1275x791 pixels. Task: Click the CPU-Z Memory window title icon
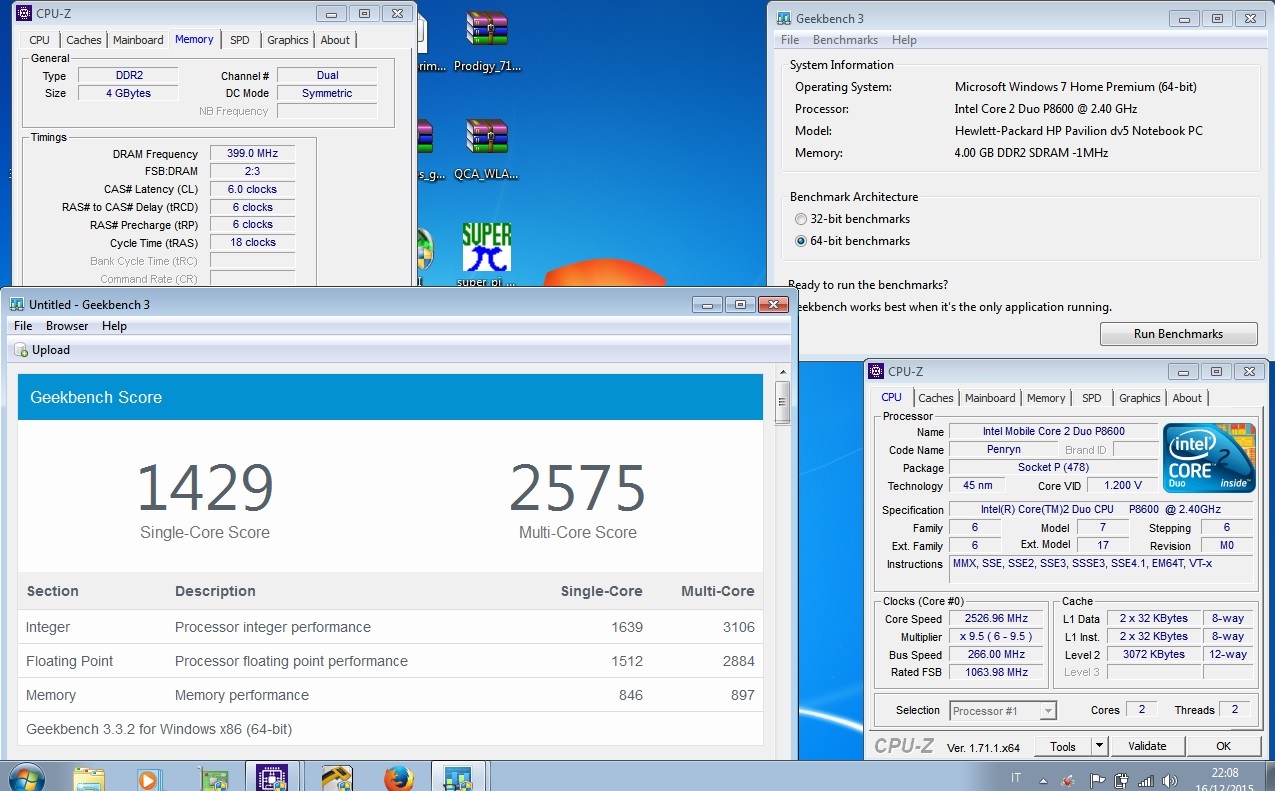click(24, 14)
